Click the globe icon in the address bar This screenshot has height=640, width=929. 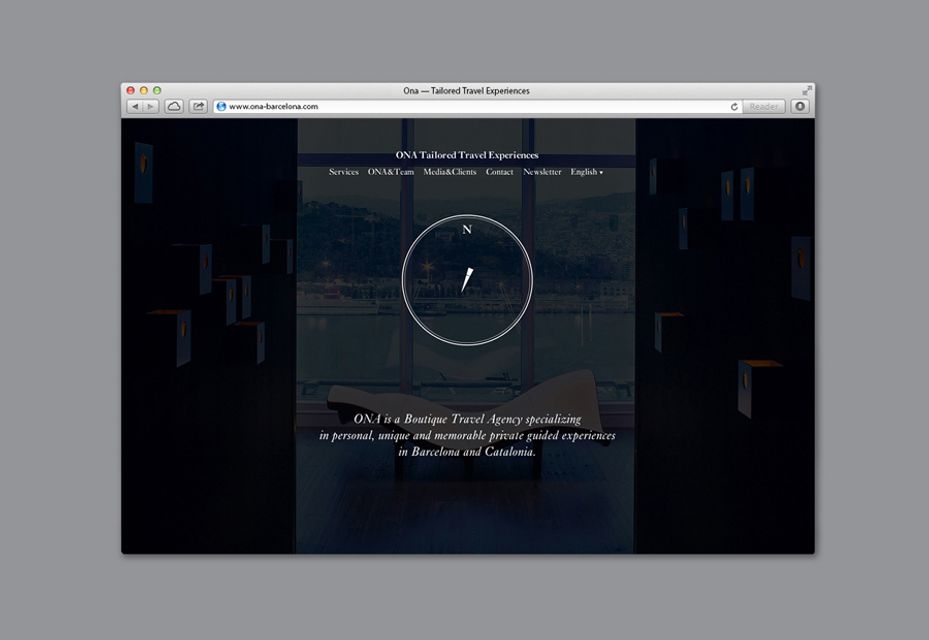pyautogui.click(x=222, y=107)
